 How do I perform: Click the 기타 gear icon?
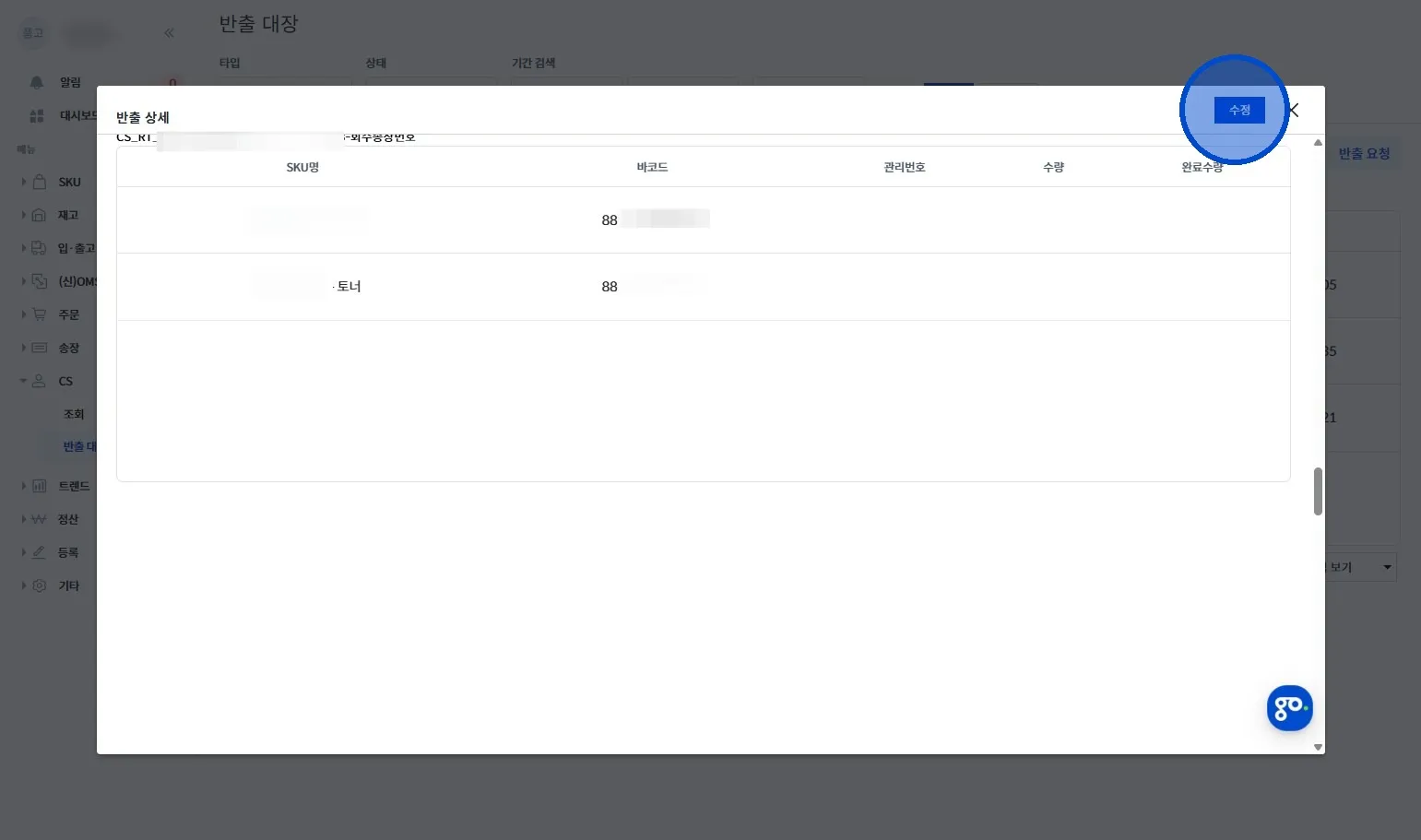39,586
